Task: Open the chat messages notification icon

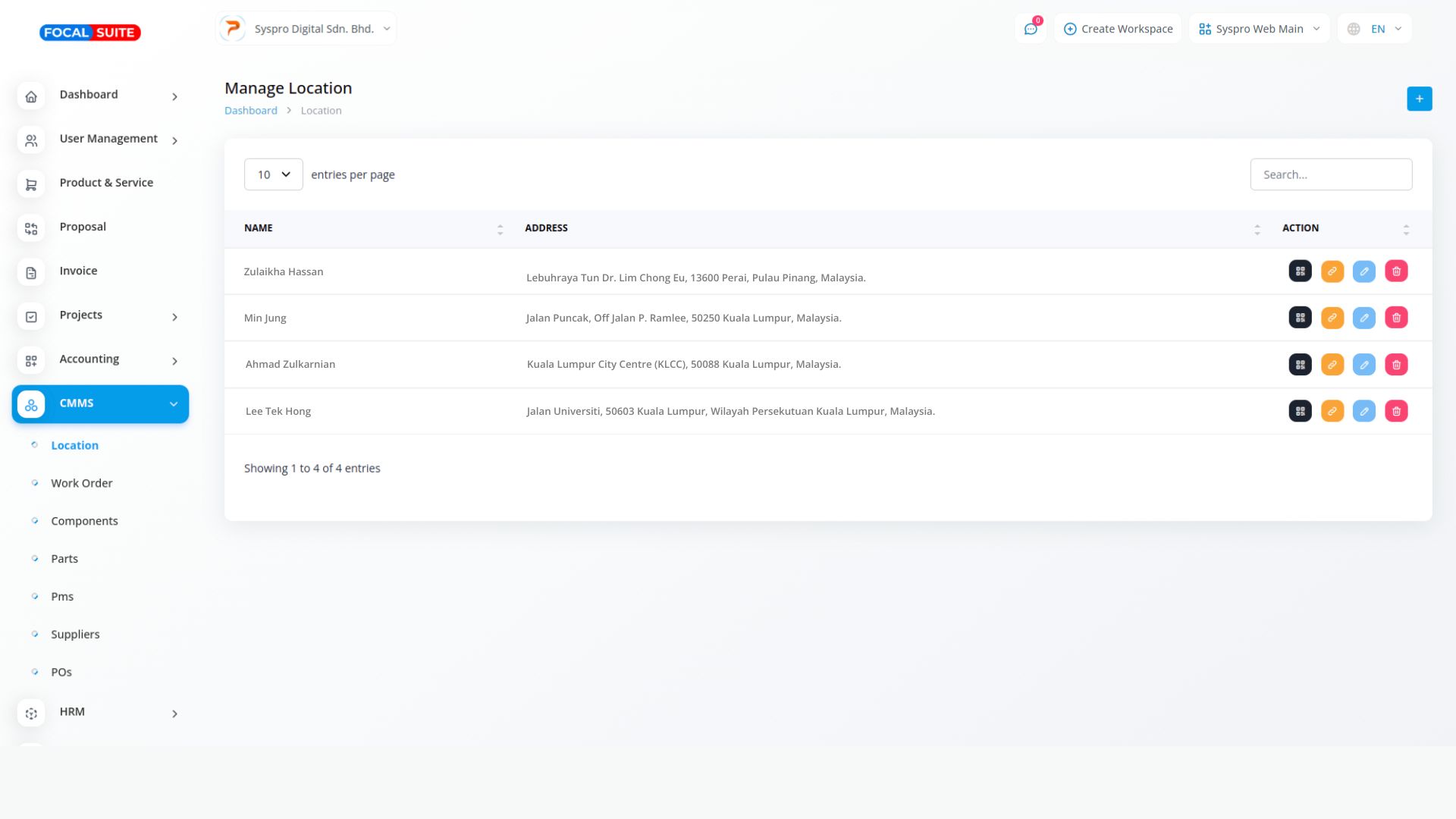Action: [x=1031, y=29]
